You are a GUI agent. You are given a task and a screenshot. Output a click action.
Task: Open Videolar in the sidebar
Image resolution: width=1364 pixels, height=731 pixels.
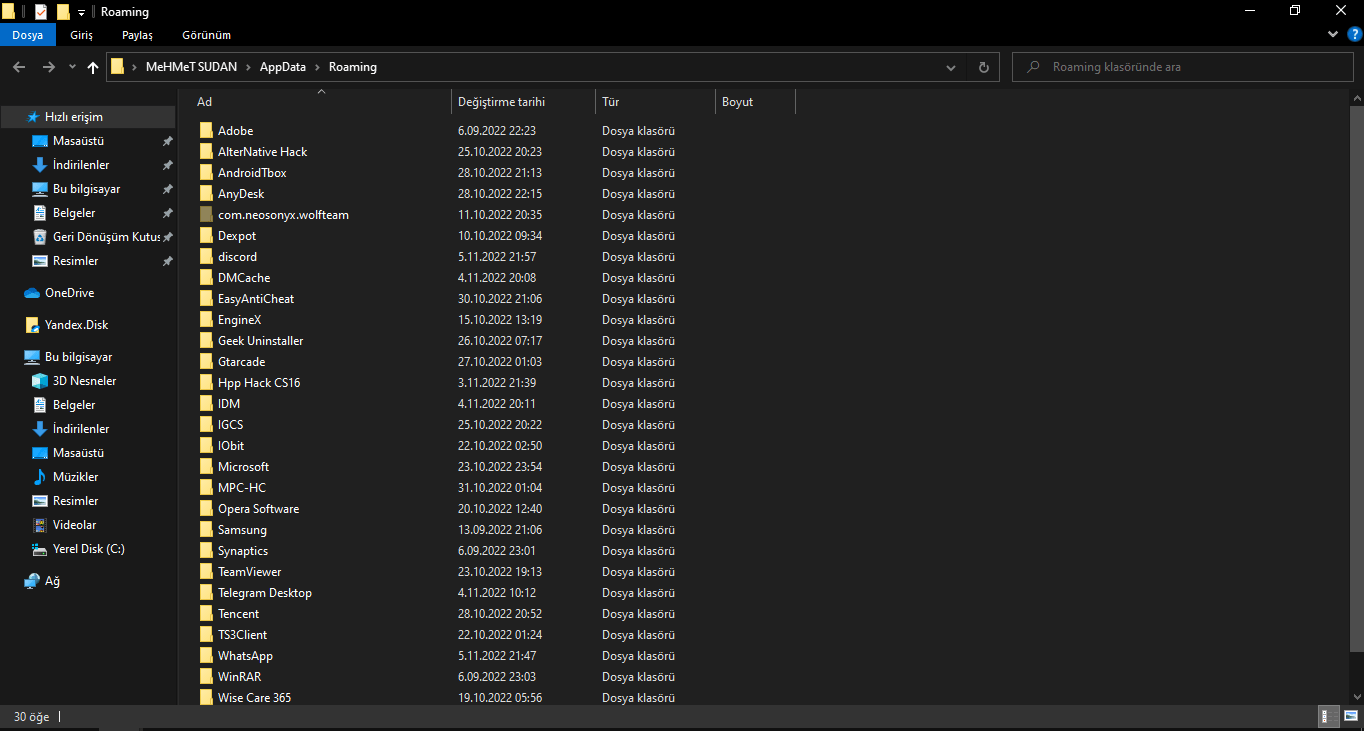coord(74,525)
